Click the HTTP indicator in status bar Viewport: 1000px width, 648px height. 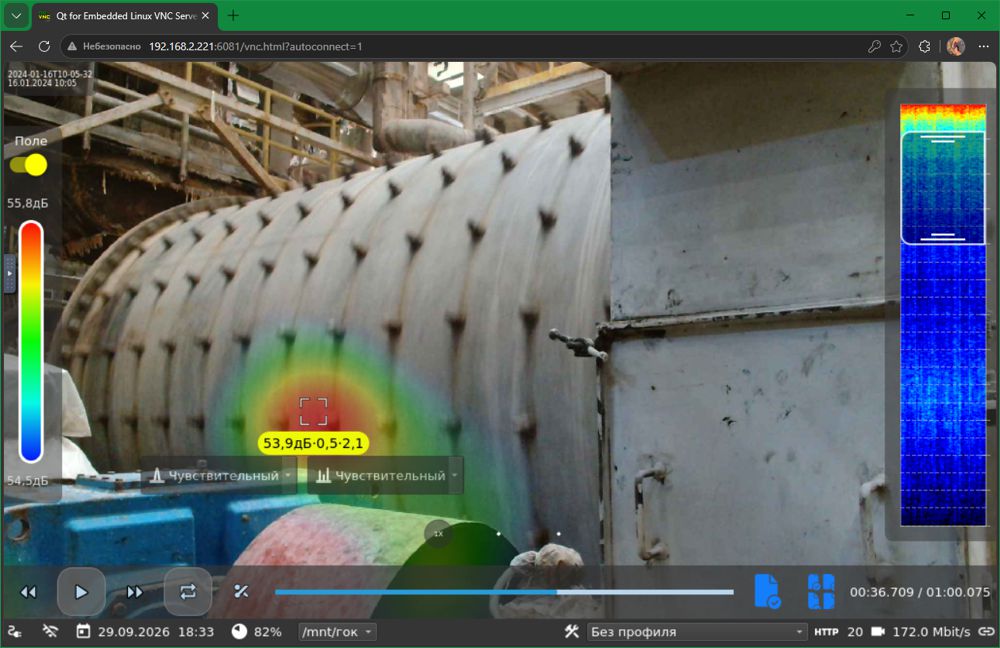click(x=826, y=632)
